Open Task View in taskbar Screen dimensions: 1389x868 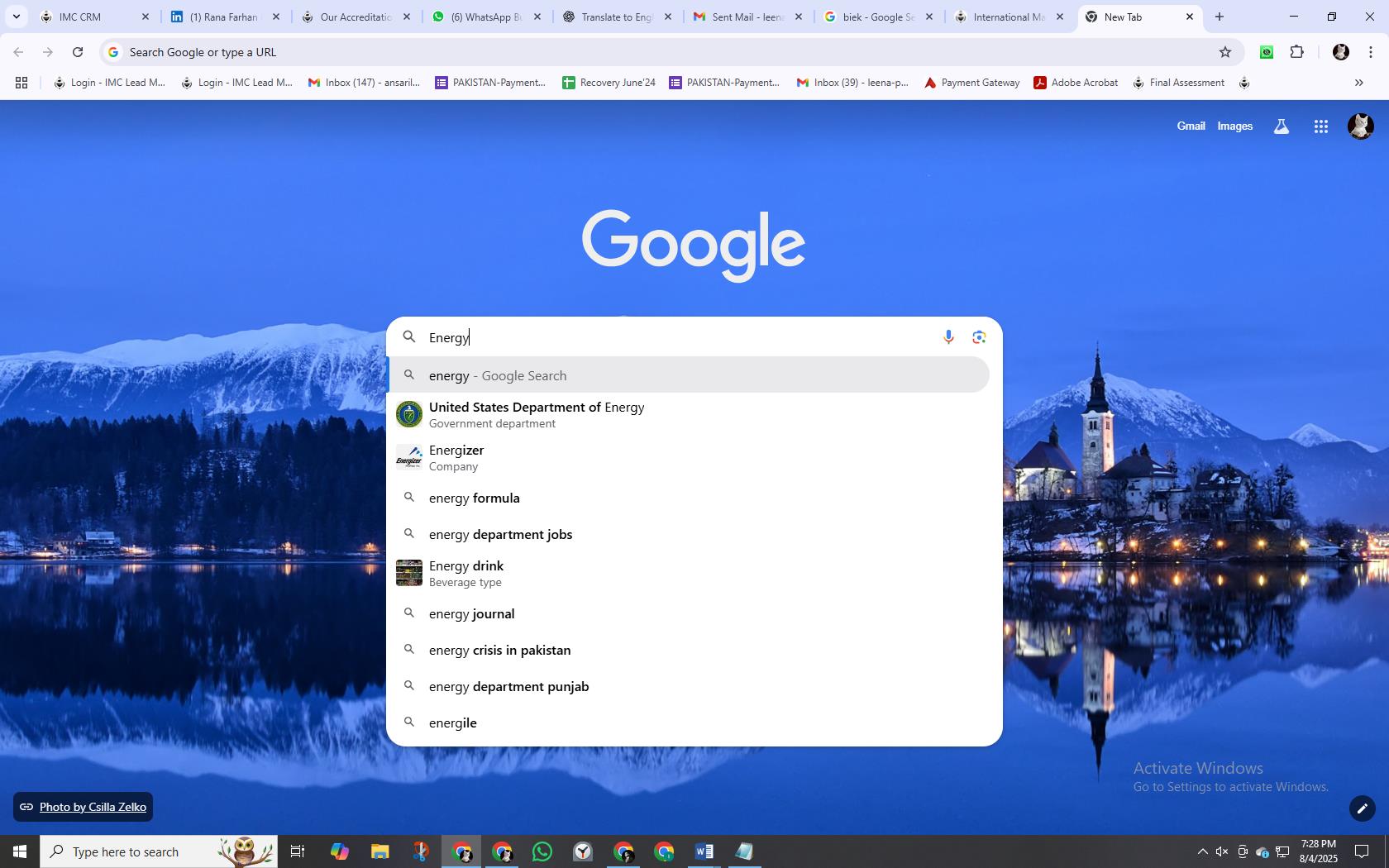(x=298, y=851)
